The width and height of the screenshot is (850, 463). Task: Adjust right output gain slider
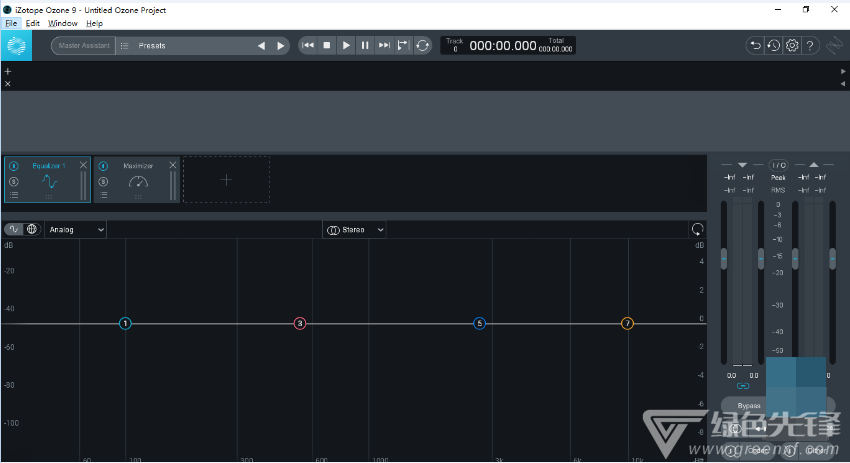point(833,259)
